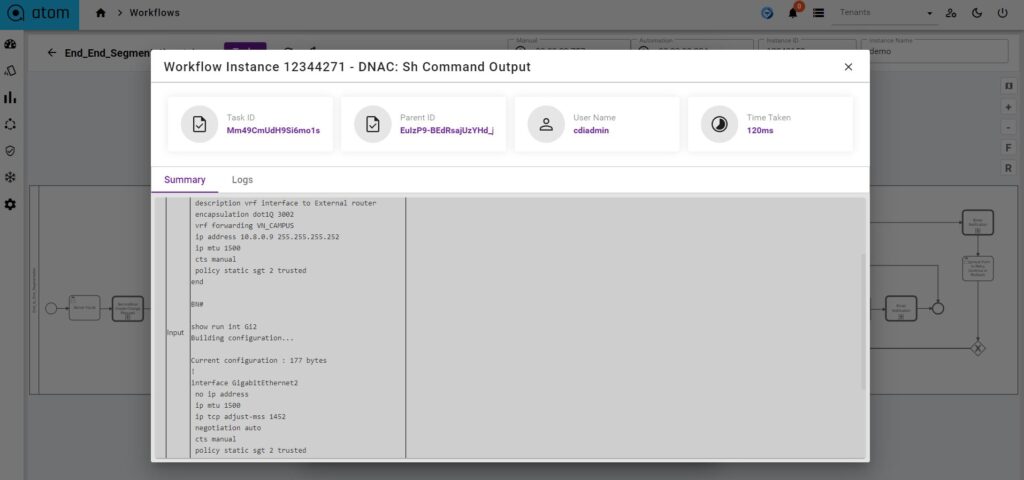The width and height of the screenshot is (1024, 480).
Task: Expand the Tenants dropdown
Action: click(885, 13)
